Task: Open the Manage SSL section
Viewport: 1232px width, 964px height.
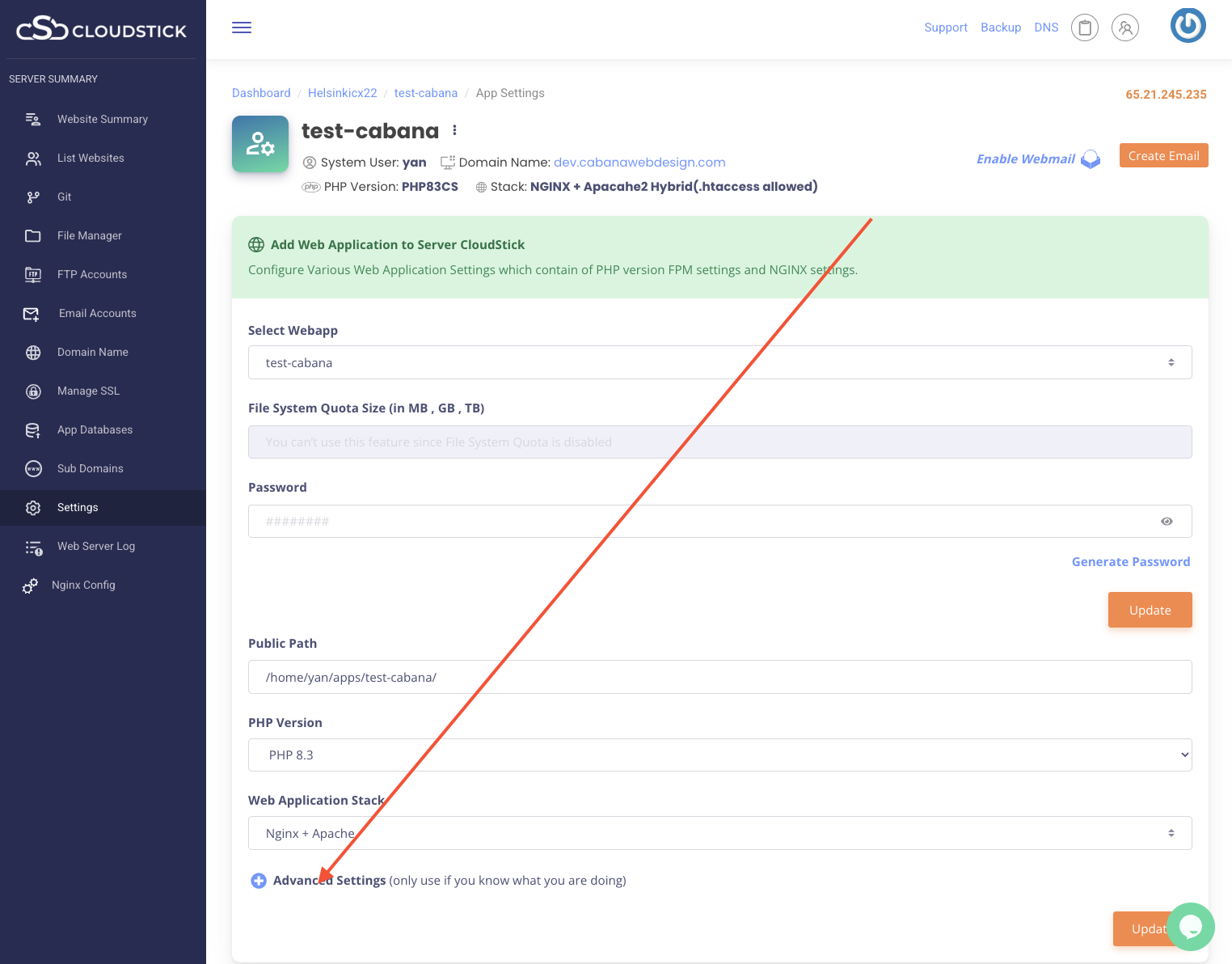Action: click(88, 391)
